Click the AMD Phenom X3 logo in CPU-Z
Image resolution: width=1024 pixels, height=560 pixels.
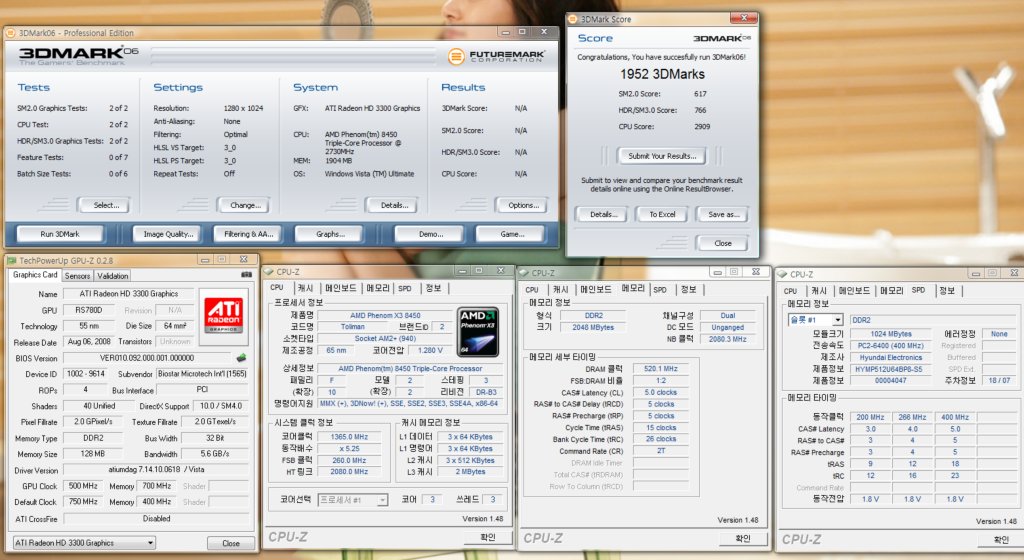(477, 332)
